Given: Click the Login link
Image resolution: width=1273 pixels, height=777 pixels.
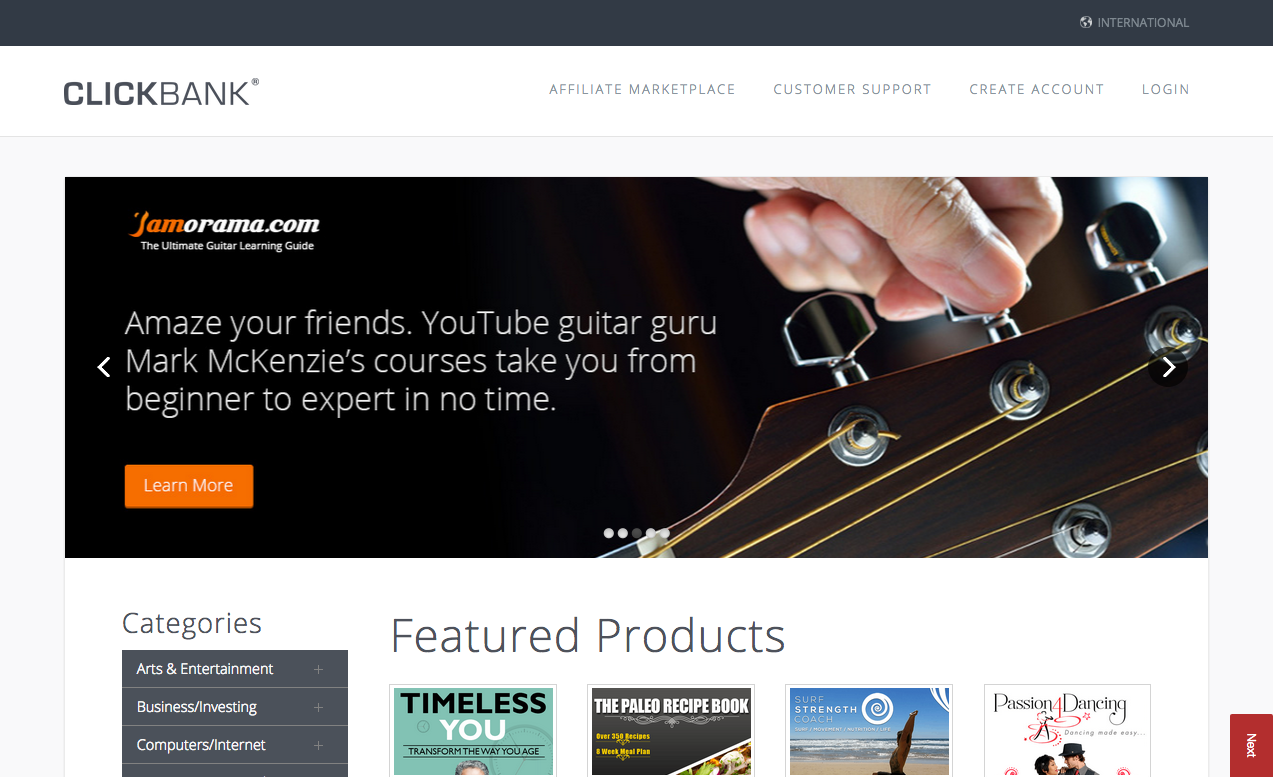Looking at the screenshot, I should [x=1165, y=90].
